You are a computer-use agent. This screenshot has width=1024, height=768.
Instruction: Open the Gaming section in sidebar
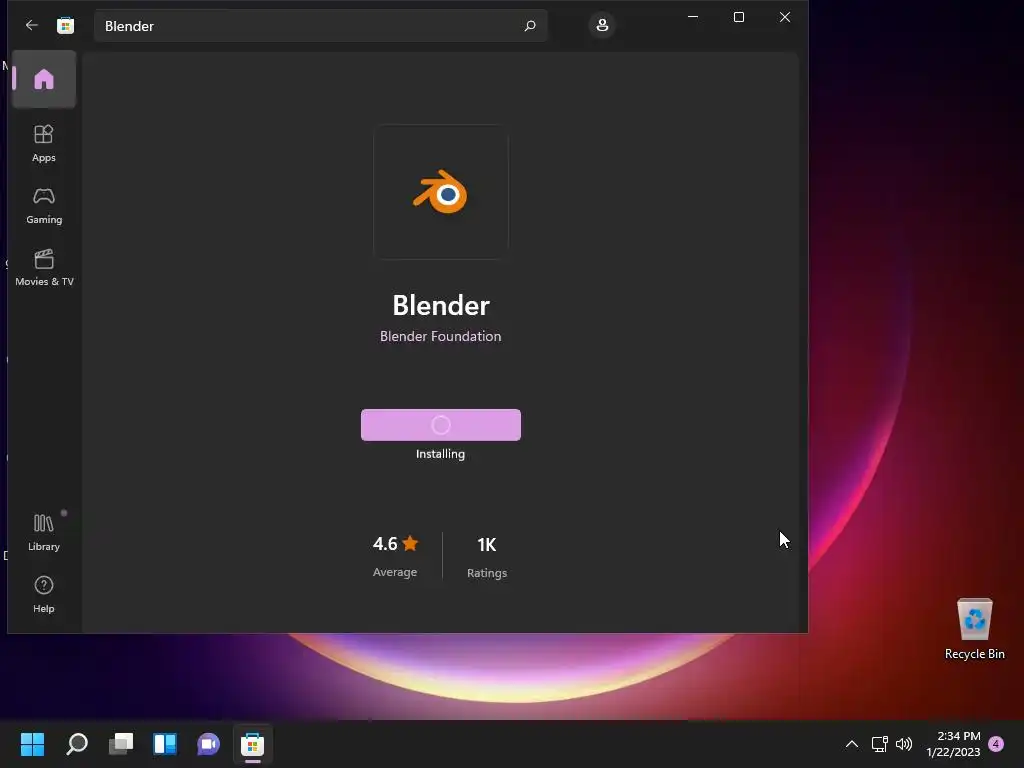[x=44, y=206]
